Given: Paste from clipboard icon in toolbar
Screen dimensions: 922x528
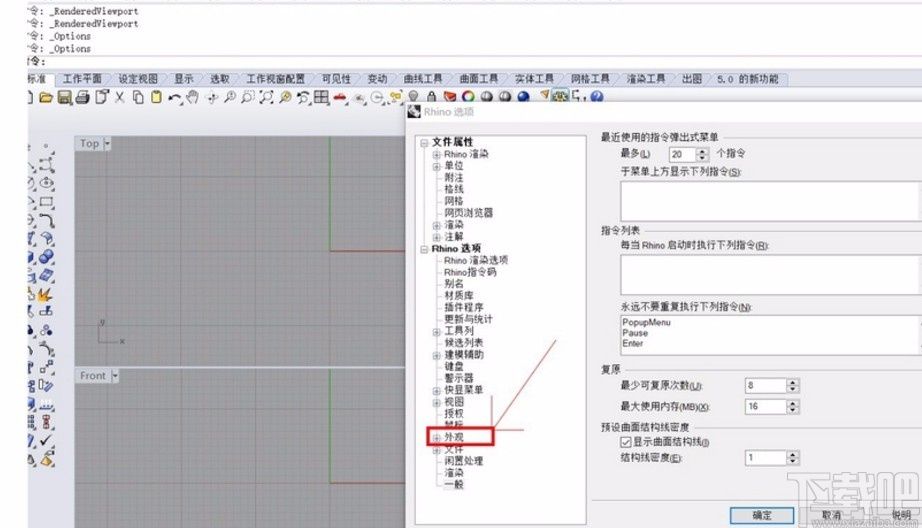Looking at the screenshot, I should pos(156,97).
